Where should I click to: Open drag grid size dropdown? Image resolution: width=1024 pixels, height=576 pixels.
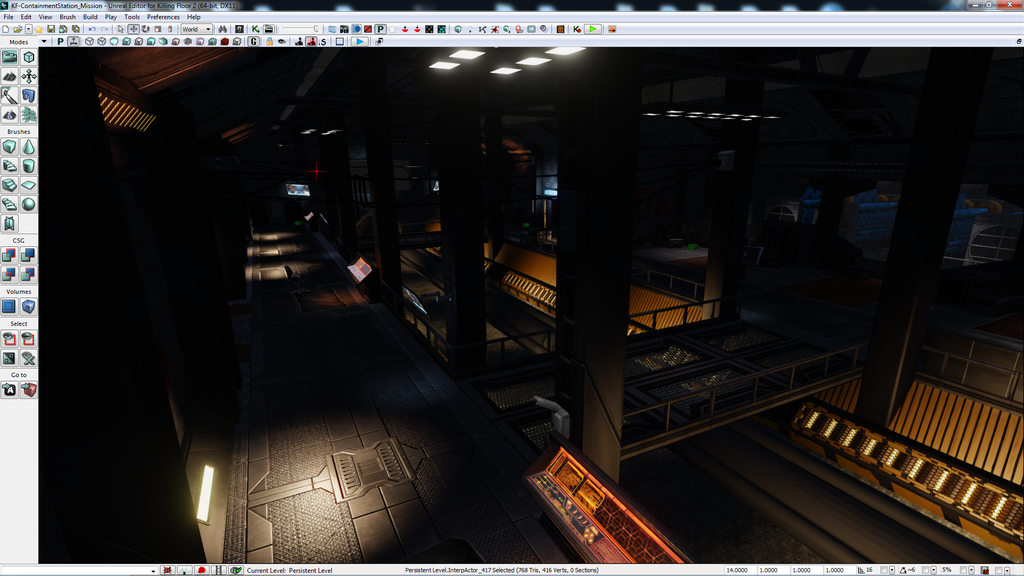892,570
